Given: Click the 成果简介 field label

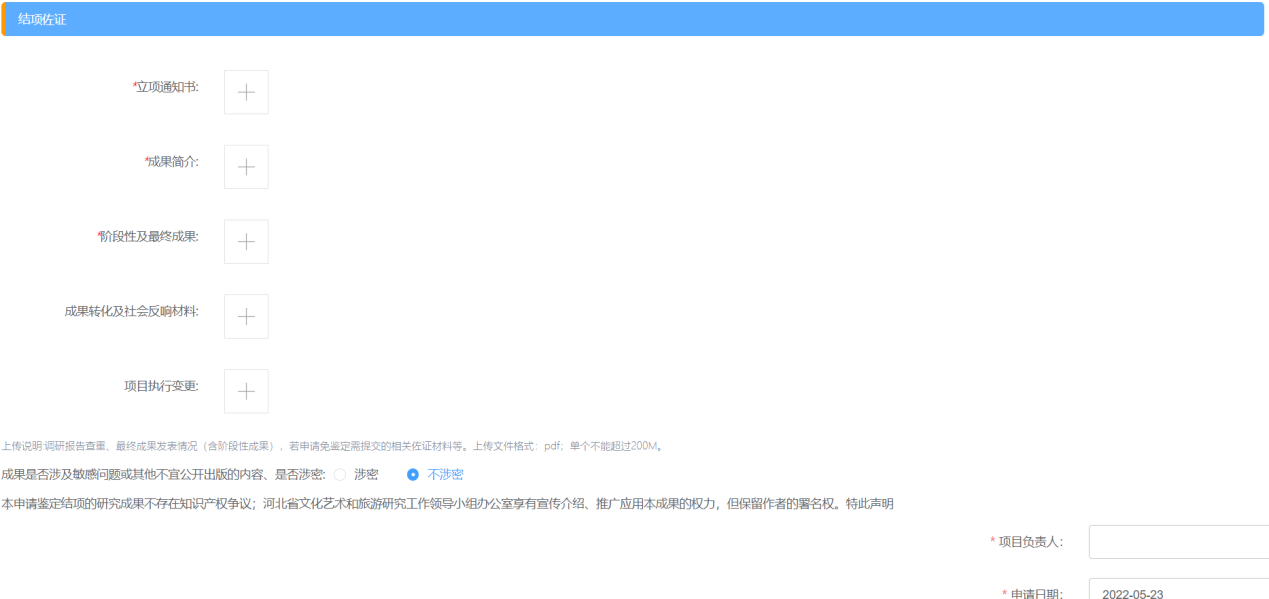Looking at the screenshot, I should (x=173, y=162).
